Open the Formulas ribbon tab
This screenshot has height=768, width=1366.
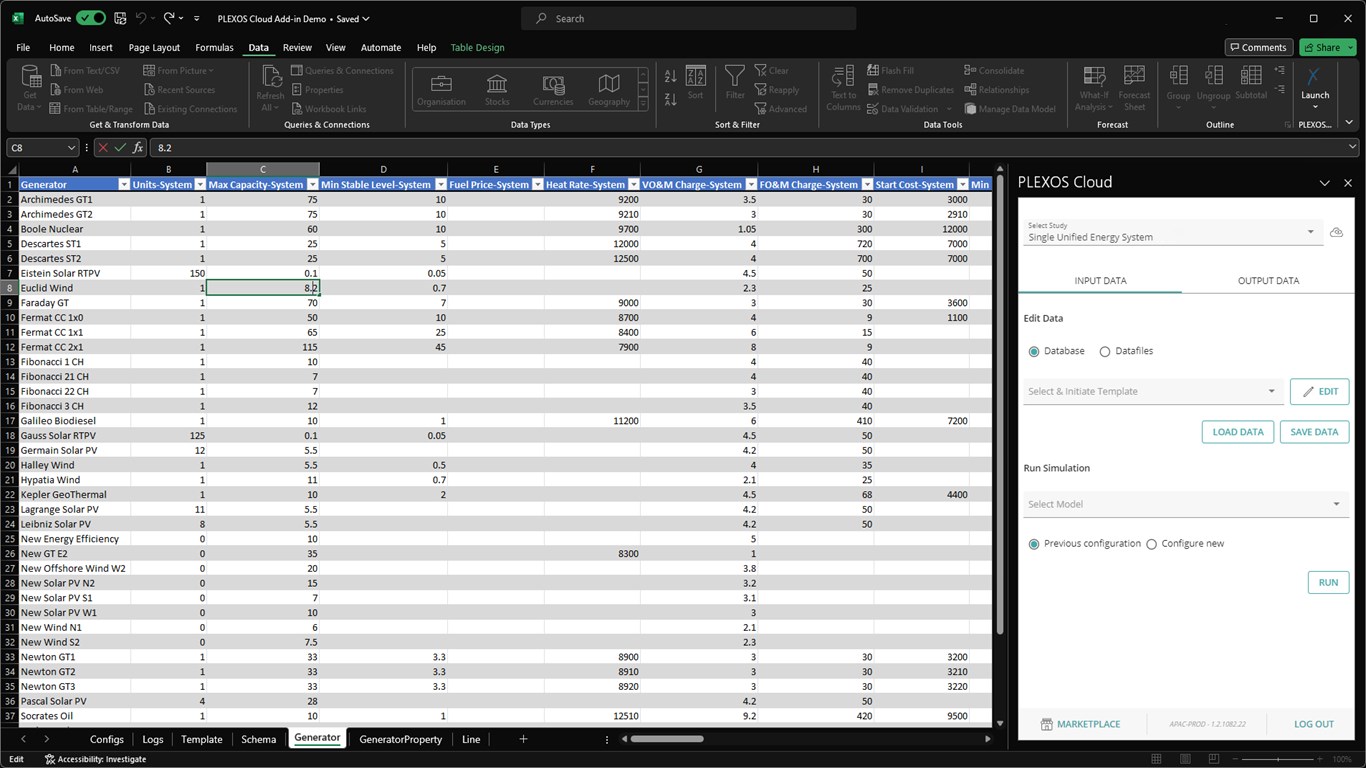coord(214,47)
